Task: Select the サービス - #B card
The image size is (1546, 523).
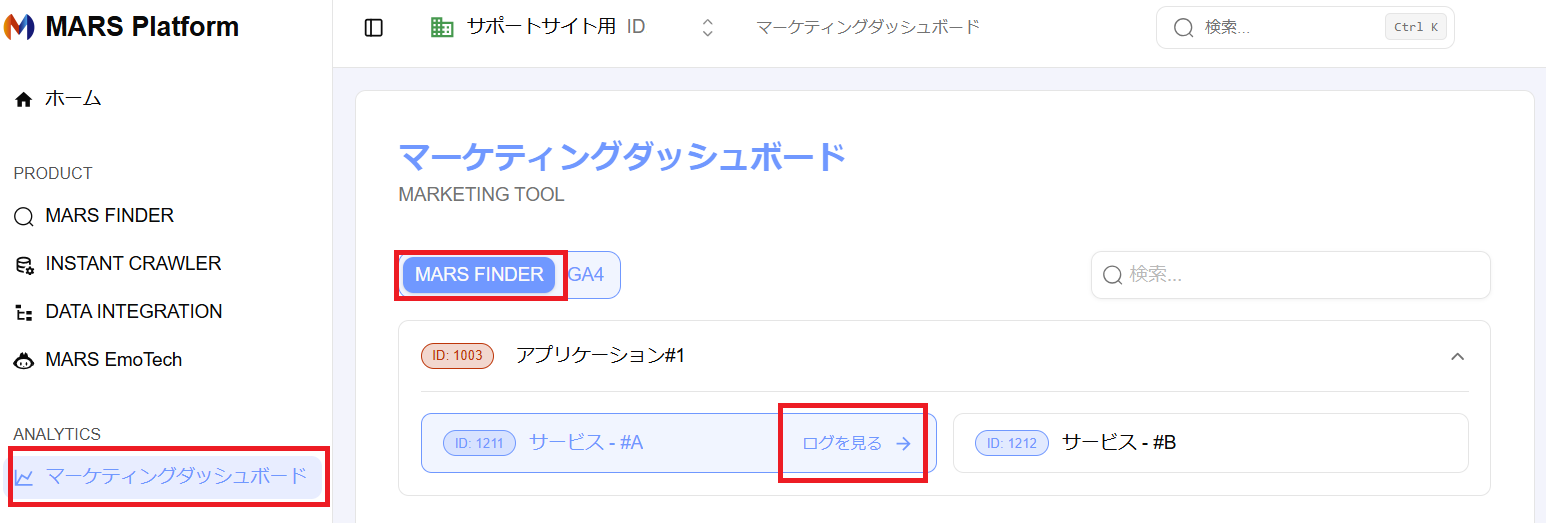Action: click(1211, 443)
